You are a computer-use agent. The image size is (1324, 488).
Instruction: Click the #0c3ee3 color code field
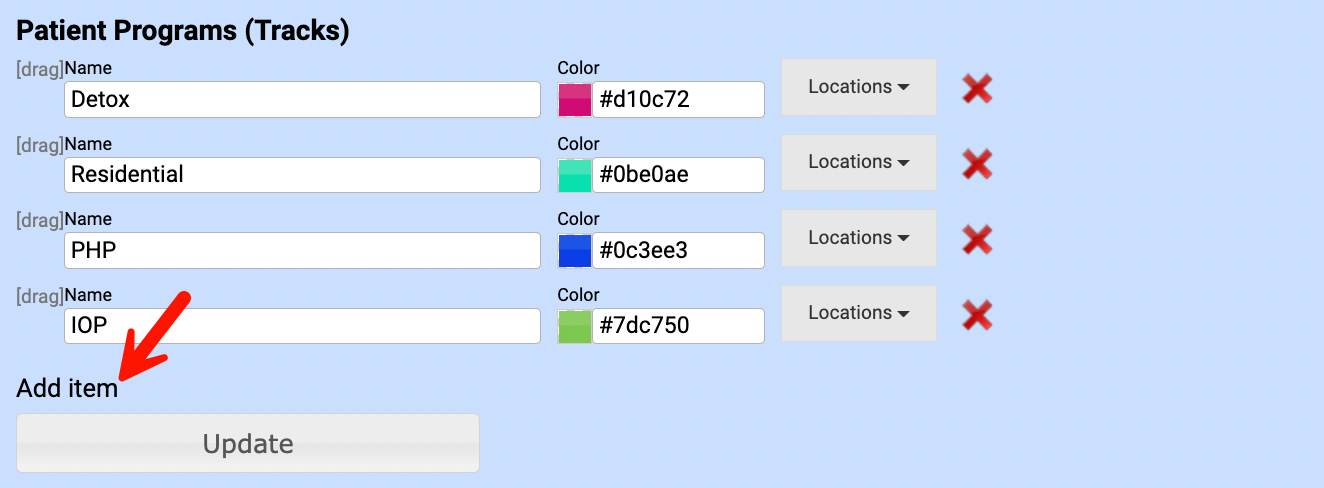pos(678,251)
